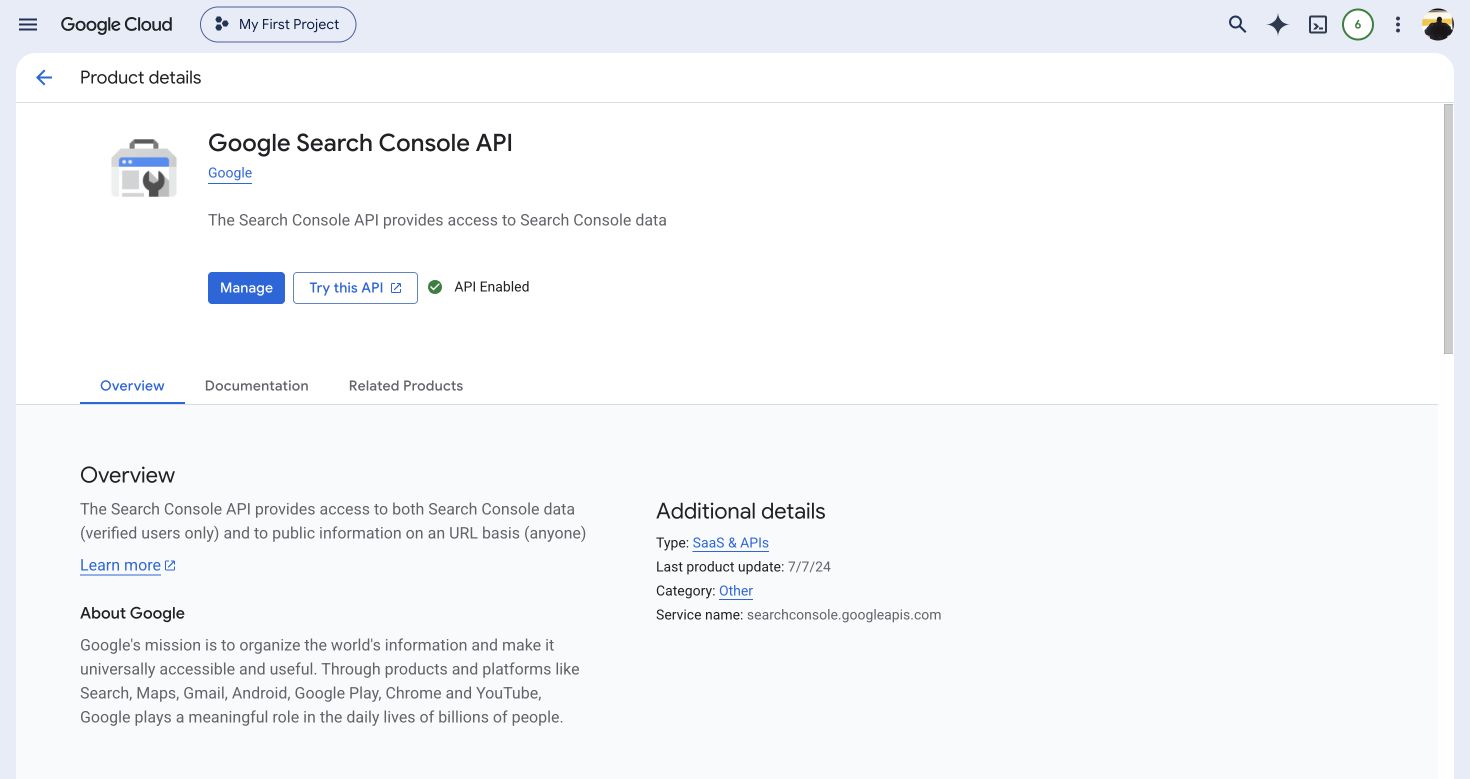Image resolution: width=1470 pixels, height=779 pixels.
Task: Open the Learn more link
Action: tap(128, 565)
